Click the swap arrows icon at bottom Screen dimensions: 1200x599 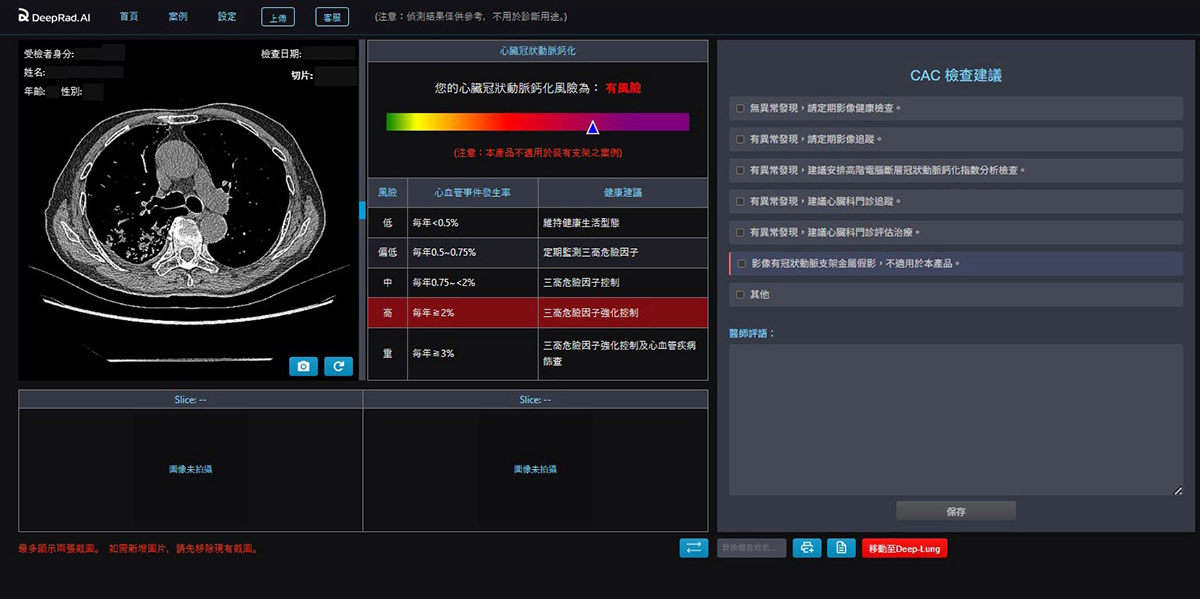[694, 548]
